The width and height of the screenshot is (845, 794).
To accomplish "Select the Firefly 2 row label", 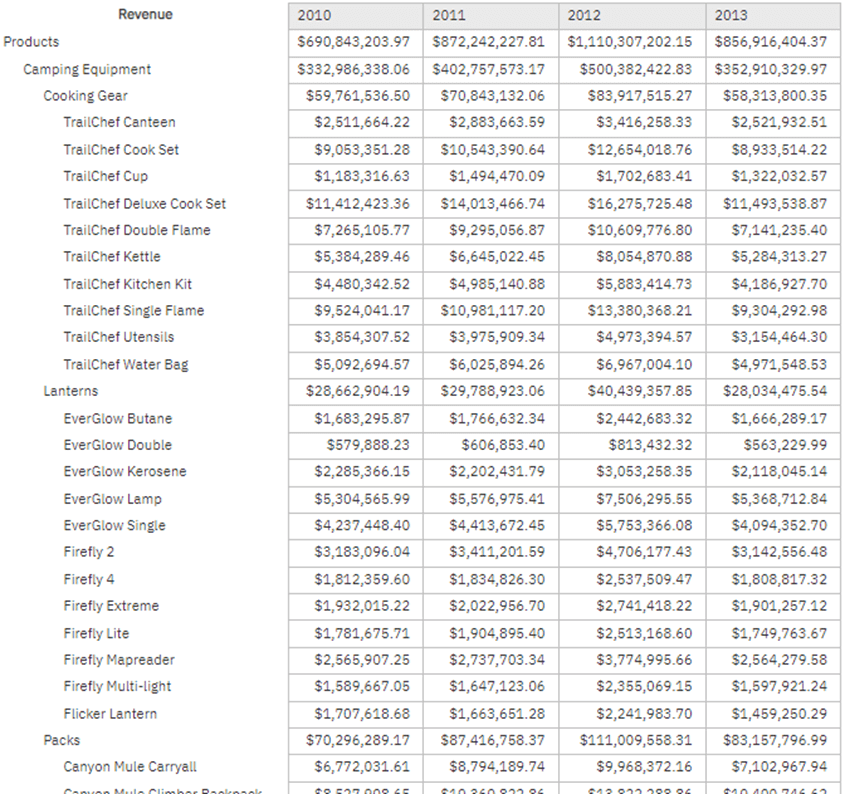I will pyautogui.click(x=89, y=552).
